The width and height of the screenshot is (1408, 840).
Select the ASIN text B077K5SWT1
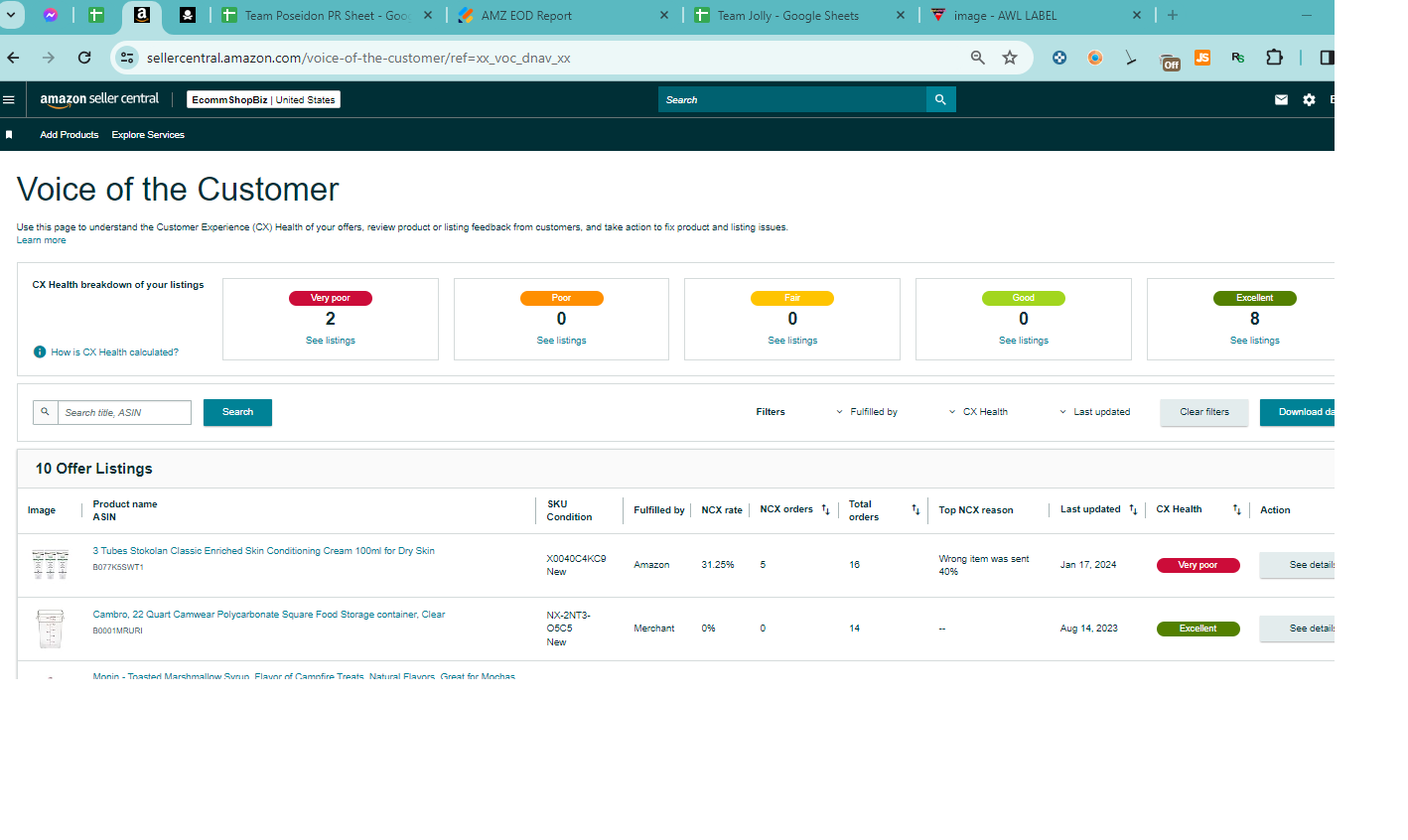click(x=118, y=568)
